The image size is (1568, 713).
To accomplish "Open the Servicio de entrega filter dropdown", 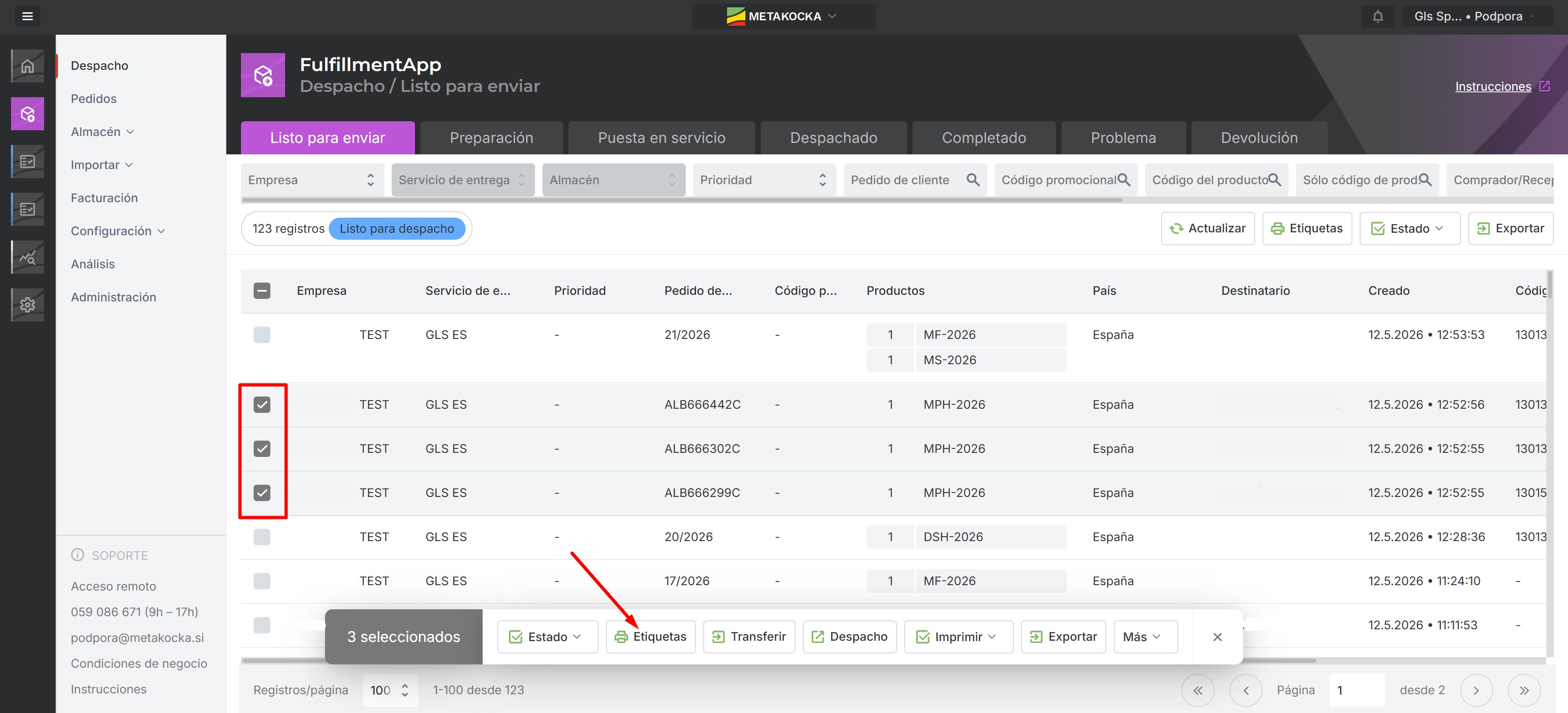I will 463,180.
